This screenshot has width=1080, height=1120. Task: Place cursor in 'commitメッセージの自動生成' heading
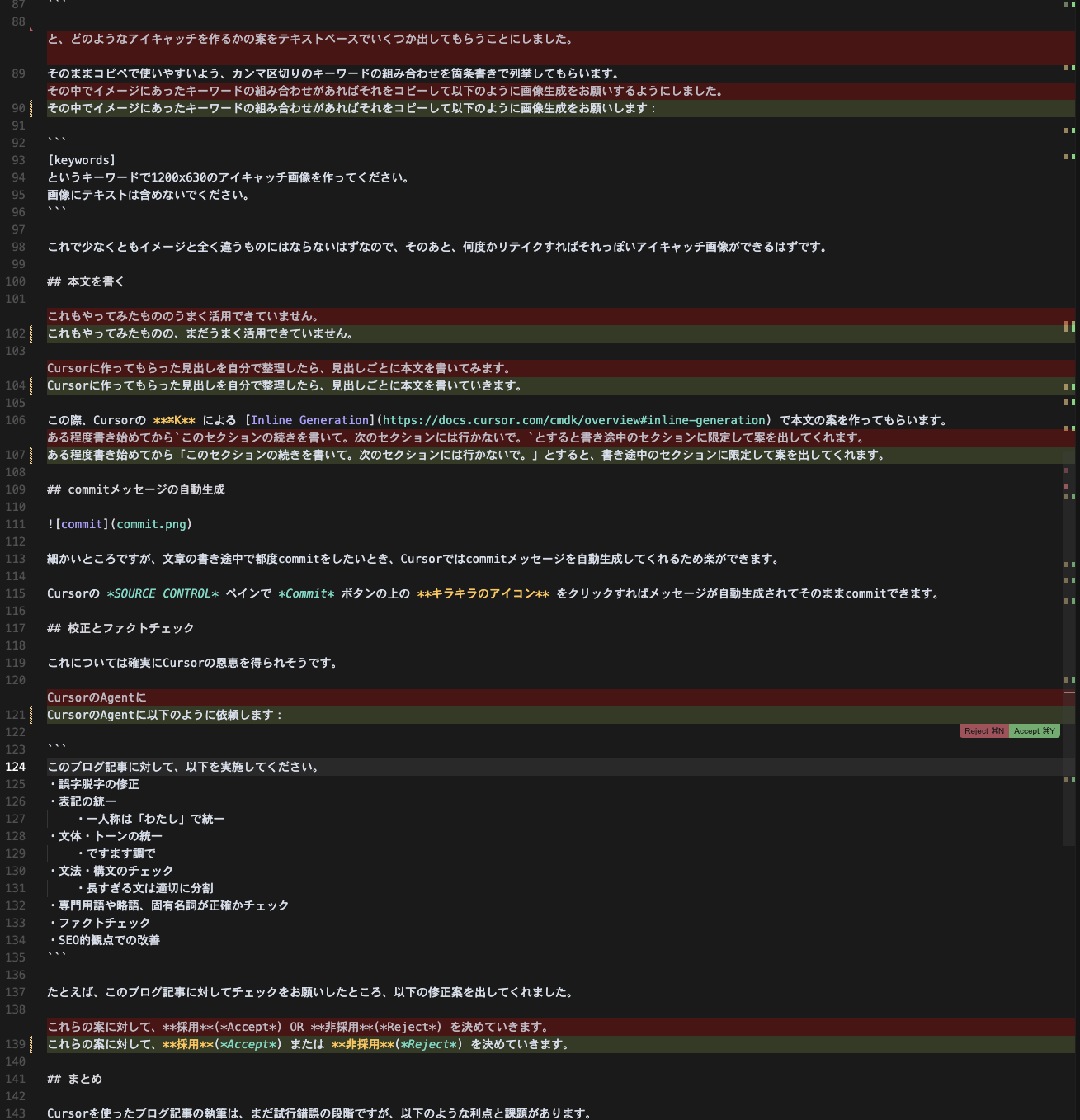(146, 489)
